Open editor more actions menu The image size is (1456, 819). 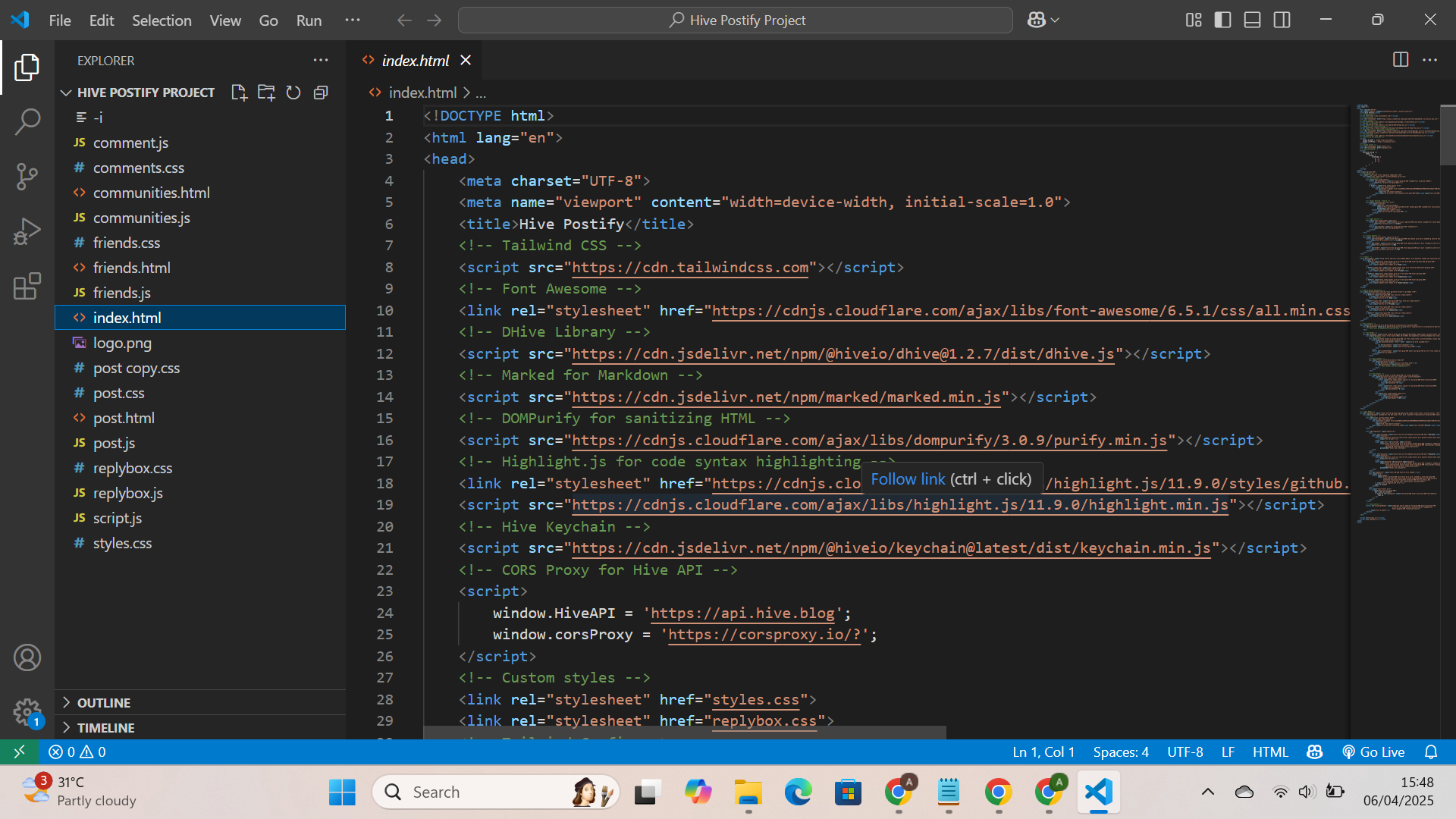point(1429,60)
